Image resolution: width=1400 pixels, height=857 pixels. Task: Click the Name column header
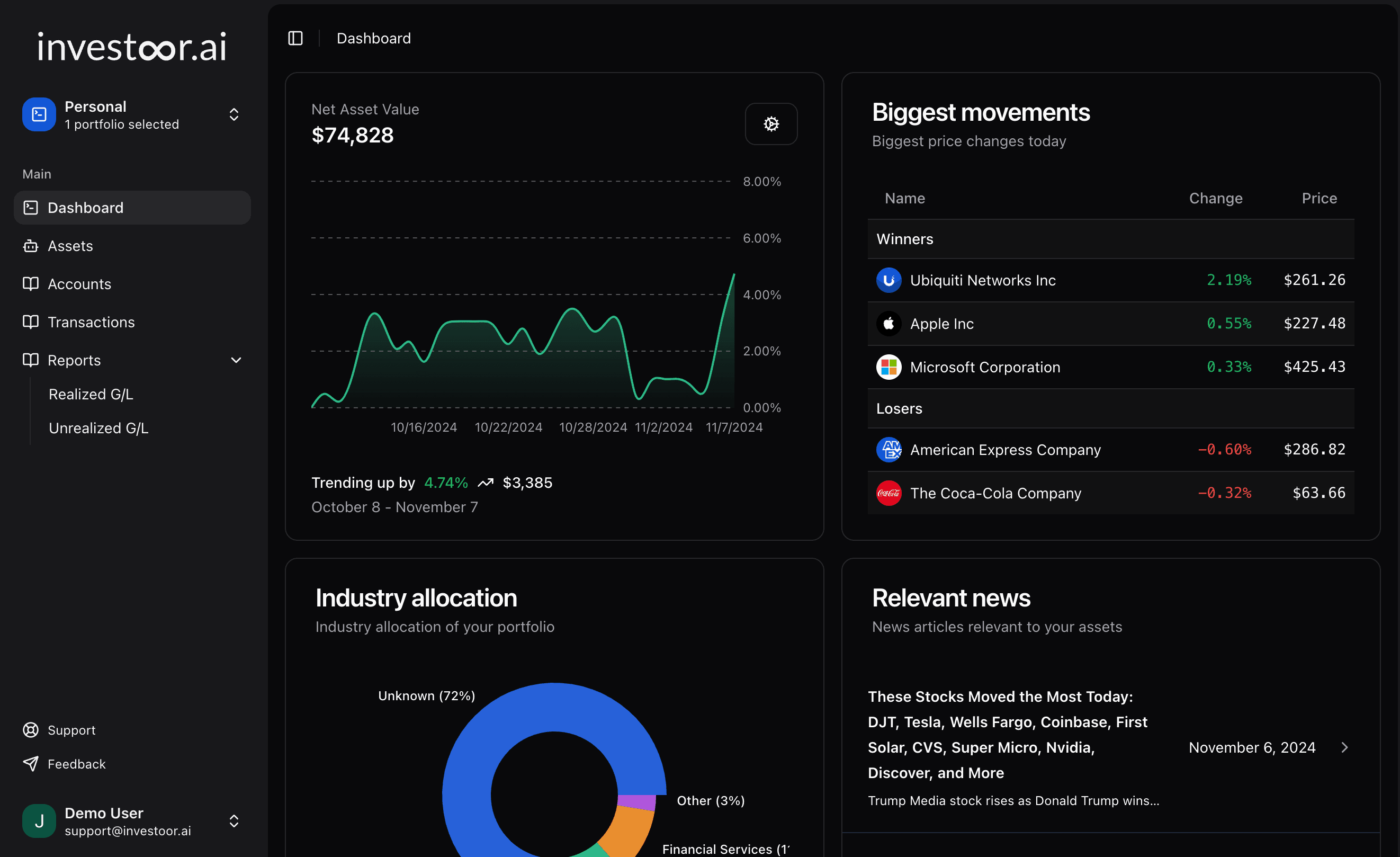904,198
